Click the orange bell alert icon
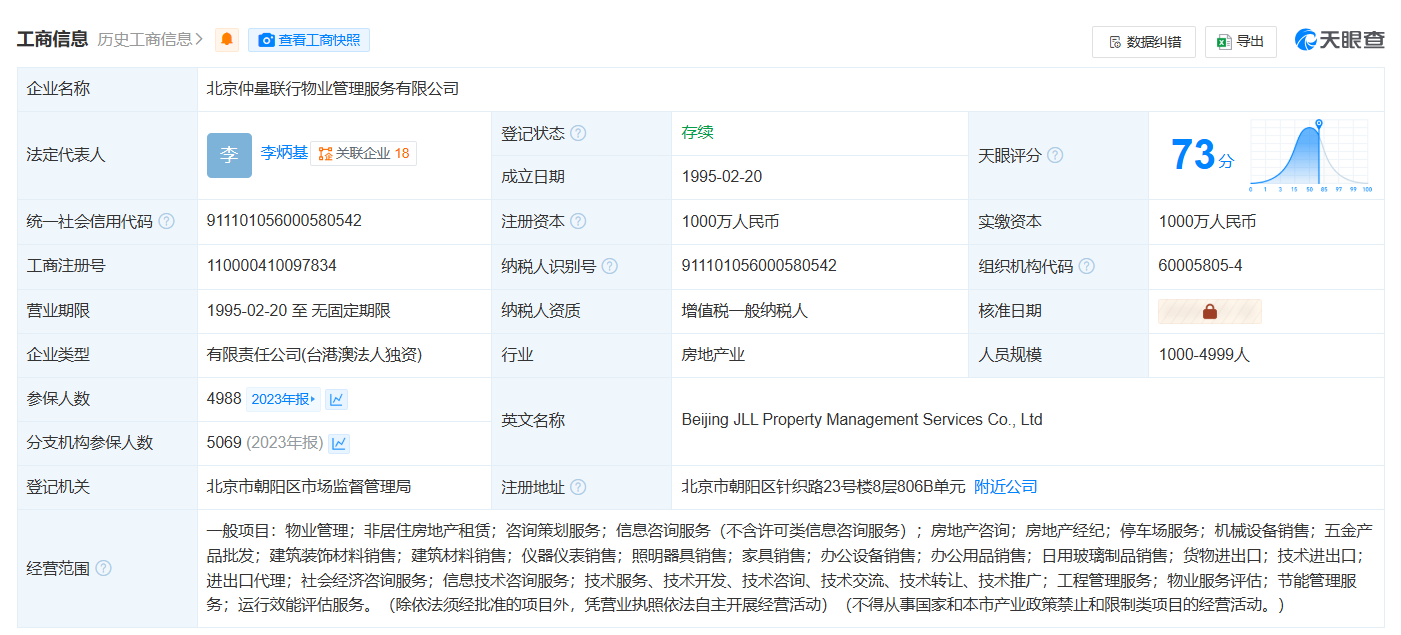This screenshot has width=1401, height=635. (227, 40)
